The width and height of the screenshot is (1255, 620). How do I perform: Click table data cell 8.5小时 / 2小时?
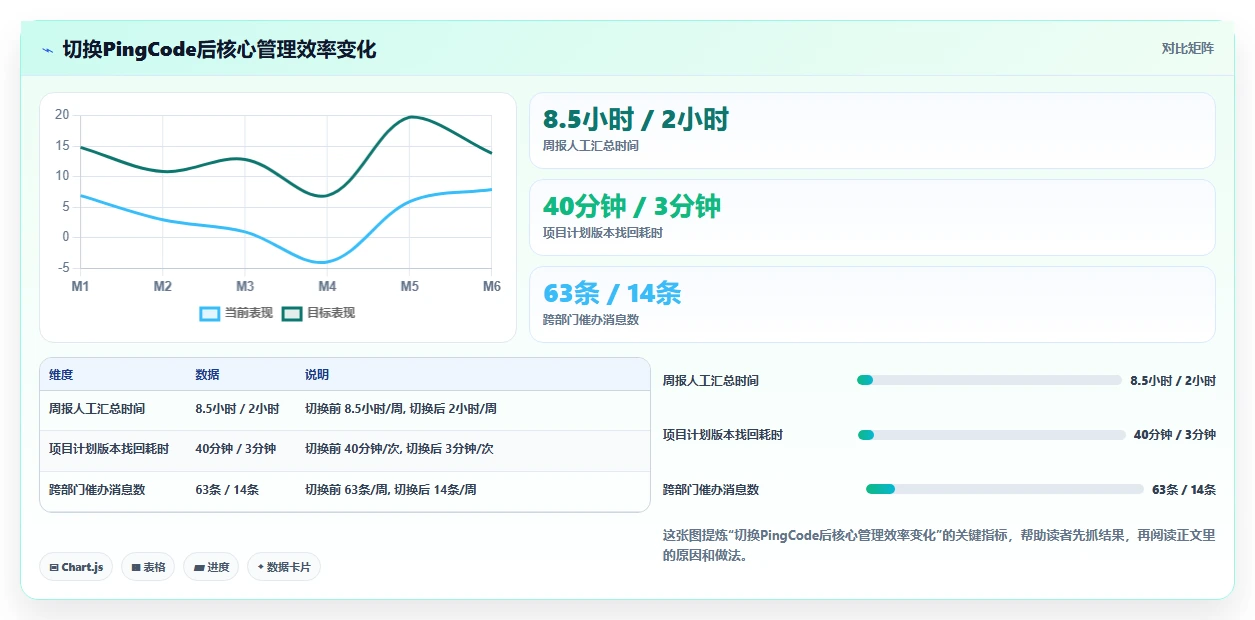coord(237,409)
